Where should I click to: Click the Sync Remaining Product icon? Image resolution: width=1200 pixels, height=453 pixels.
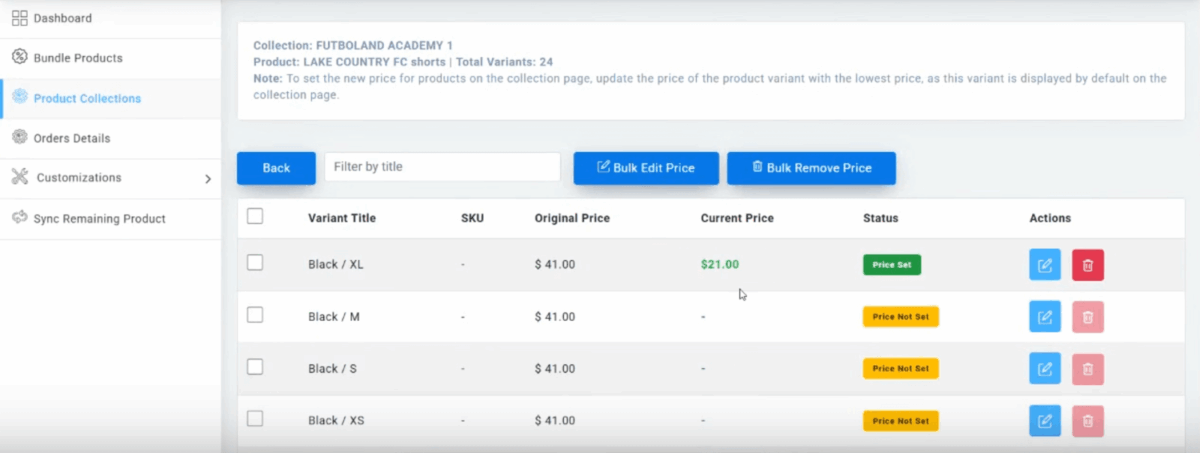[19, 217]
